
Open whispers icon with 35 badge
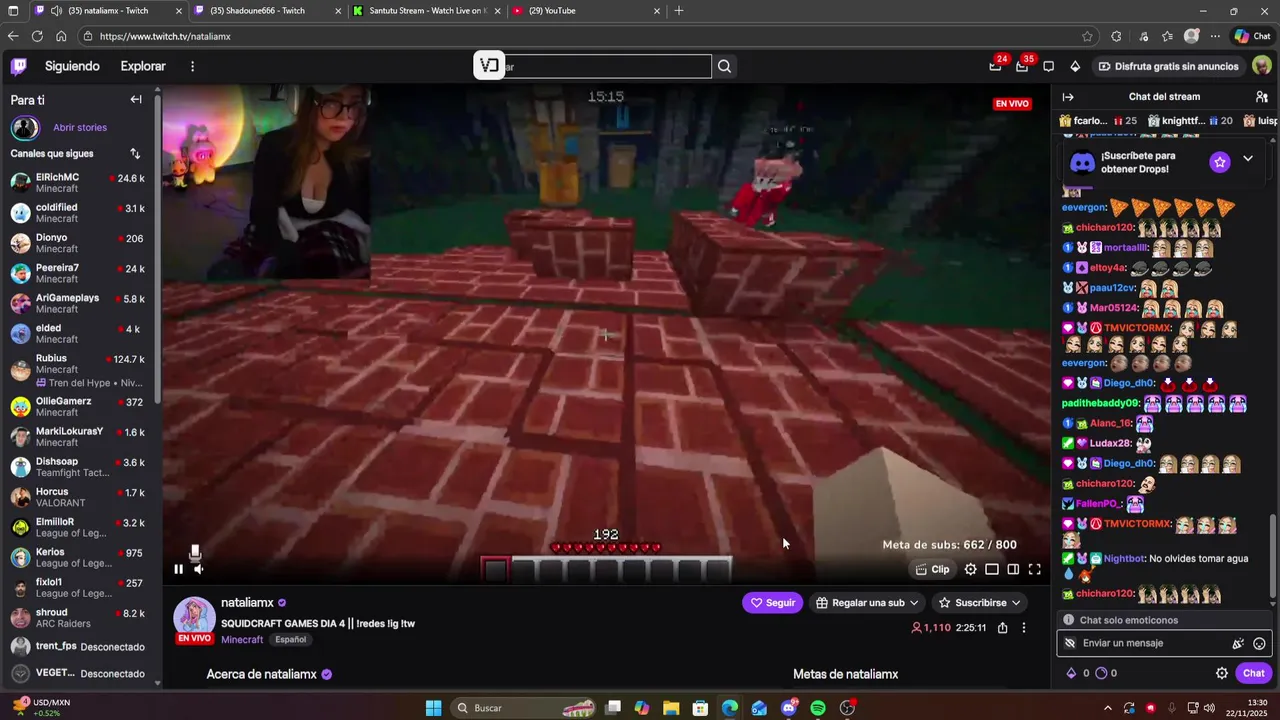pyautogui.click(x=1022, y=66)
